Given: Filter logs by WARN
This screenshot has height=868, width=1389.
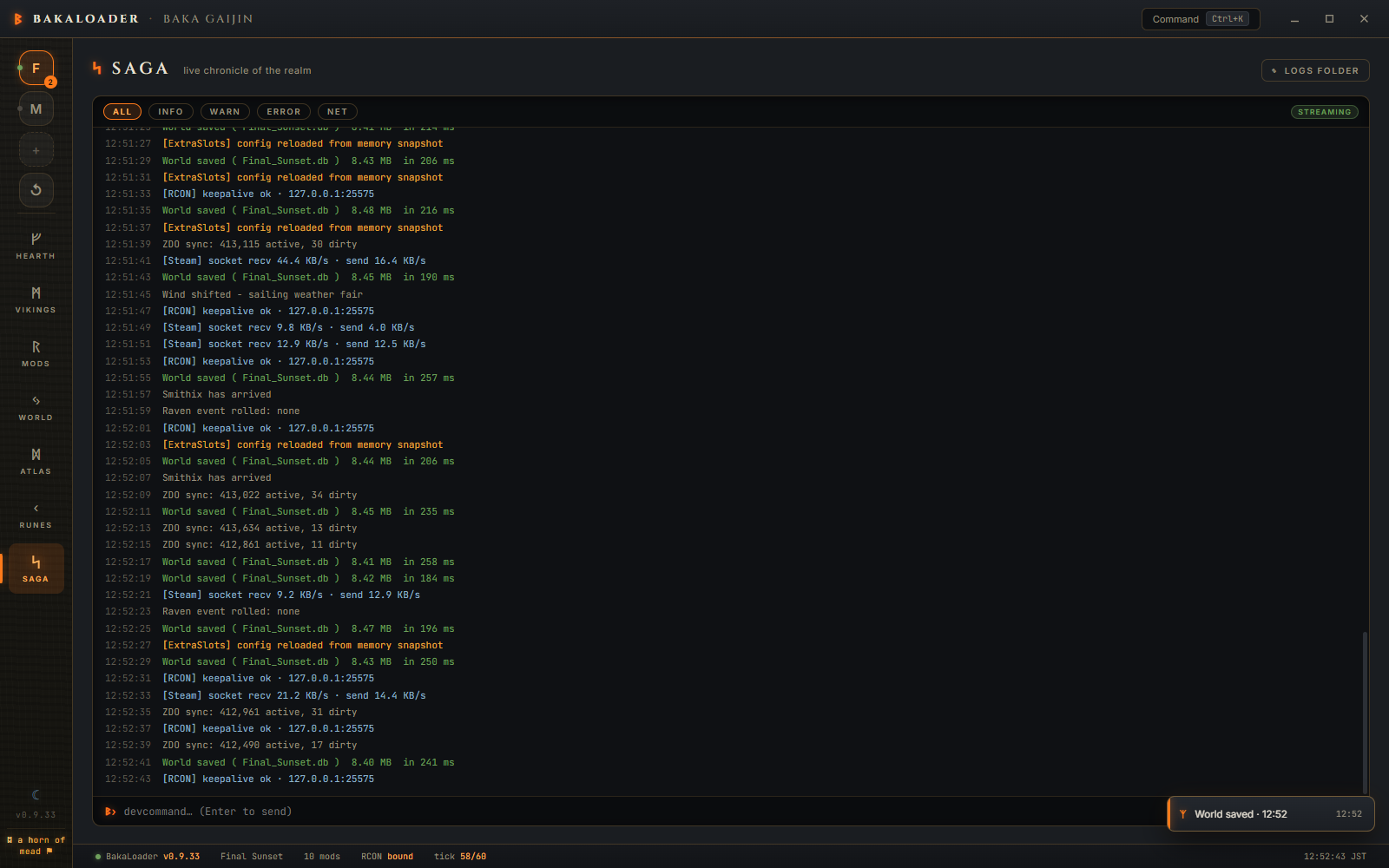Looking at the screenshot, I should [x=225, y=112].
